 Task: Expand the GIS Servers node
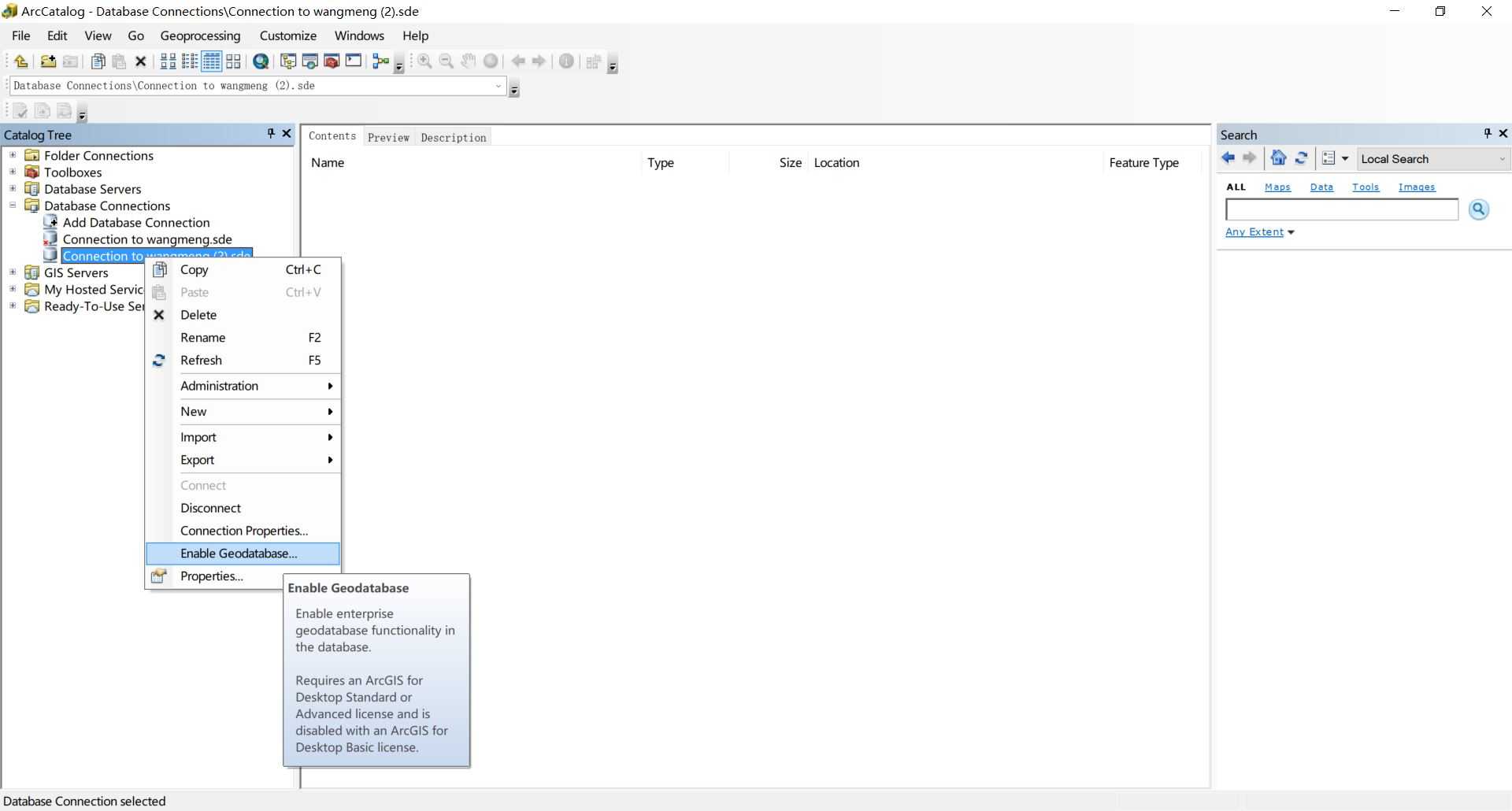pyautogui.click(x=13, y=272)
